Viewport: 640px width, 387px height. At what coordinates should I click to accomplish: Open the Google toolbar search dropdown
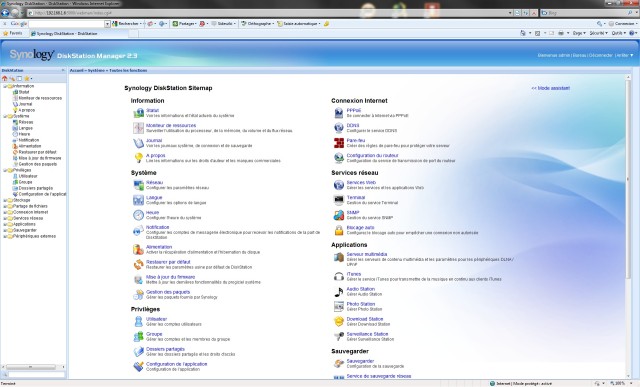pos(107,24)
